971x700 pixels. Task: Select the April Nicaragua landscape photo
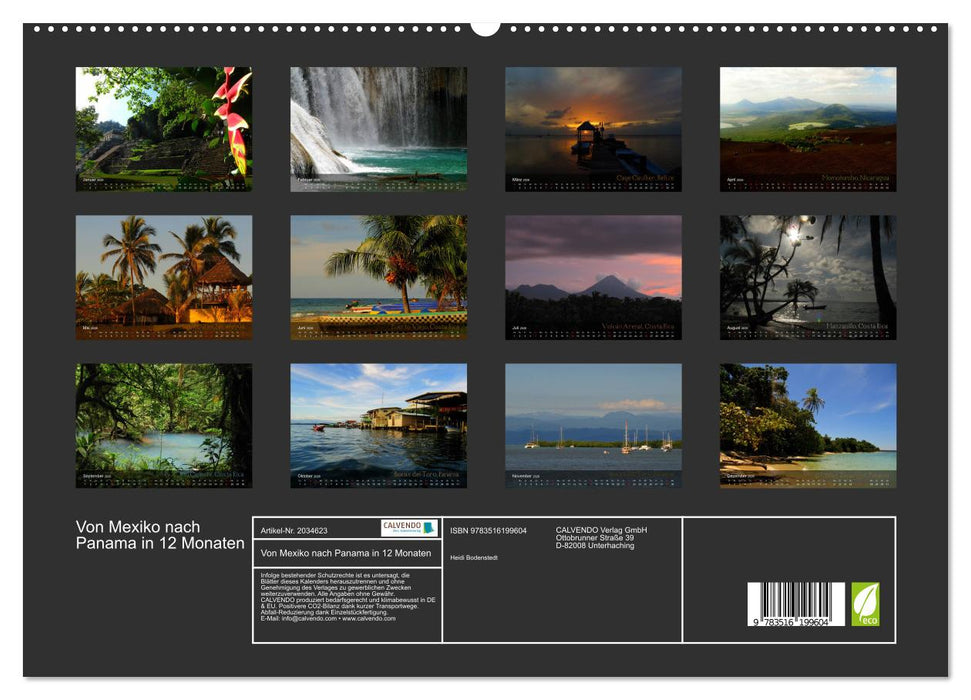point(807,128)
